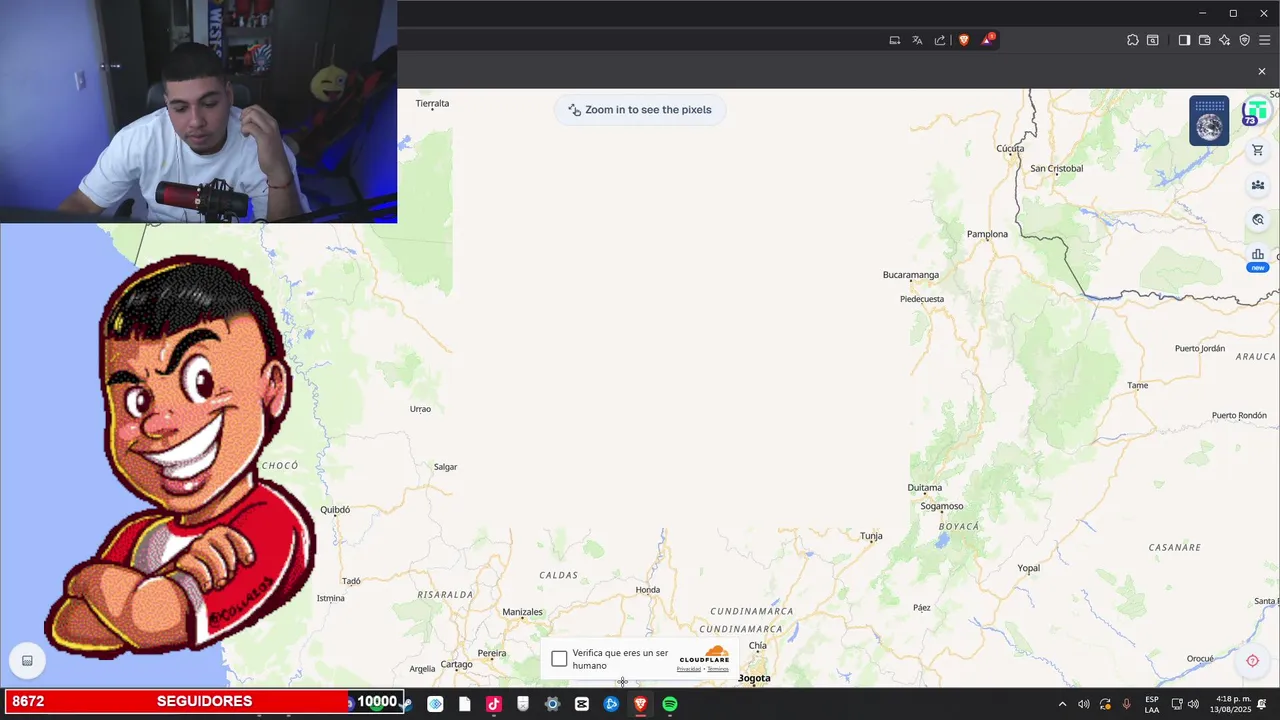Open the alliance people group icon
The image size is (1280, 720).
[1258, 185]
